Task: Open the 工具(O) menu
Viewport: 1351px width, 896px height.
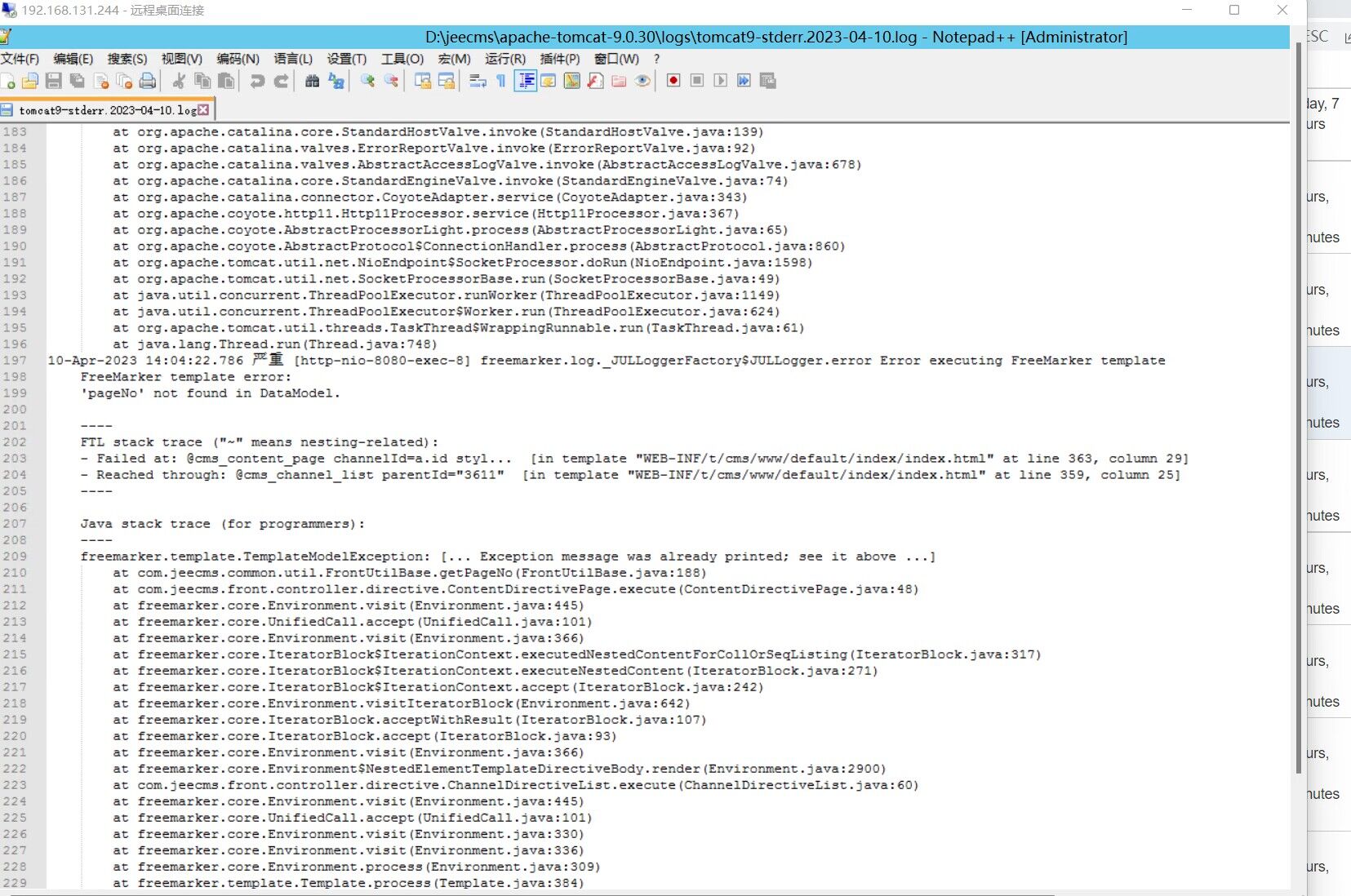Action: pyautogui.click(x=402, y=59)
